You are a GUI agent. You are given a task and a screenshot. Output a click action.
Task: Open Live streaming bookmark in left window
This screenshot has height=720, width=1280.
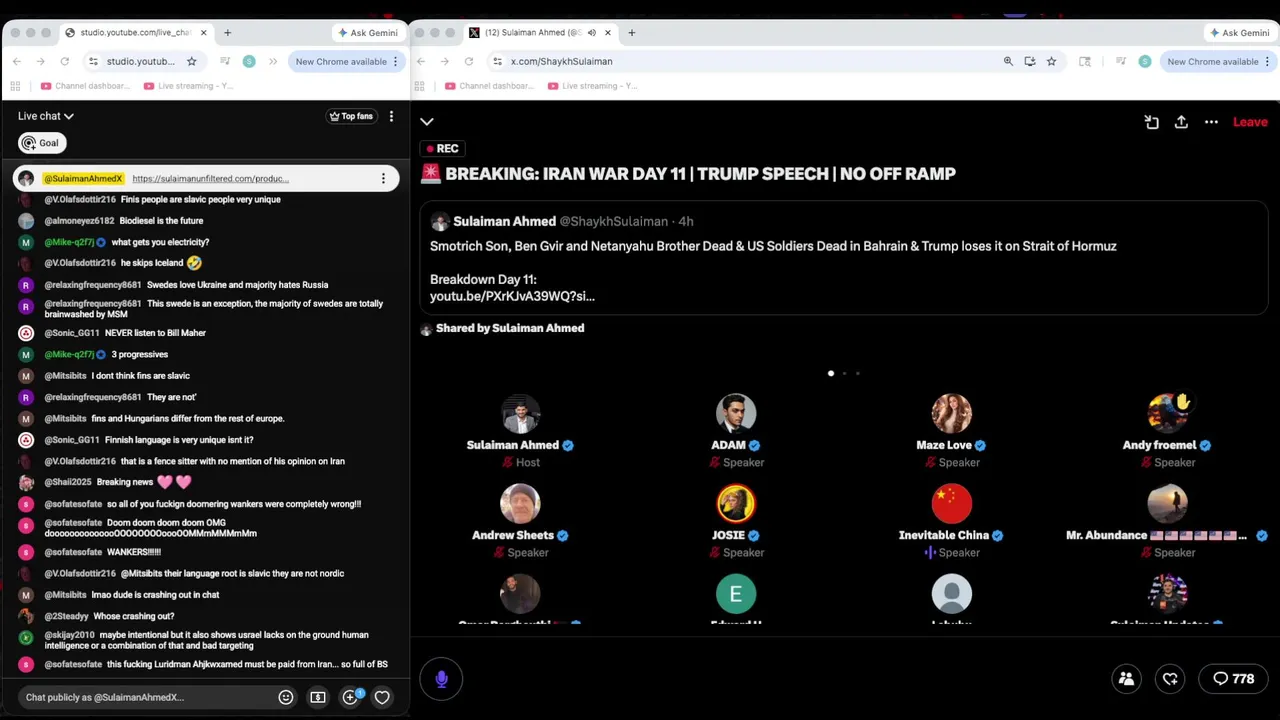pos(189,86)
